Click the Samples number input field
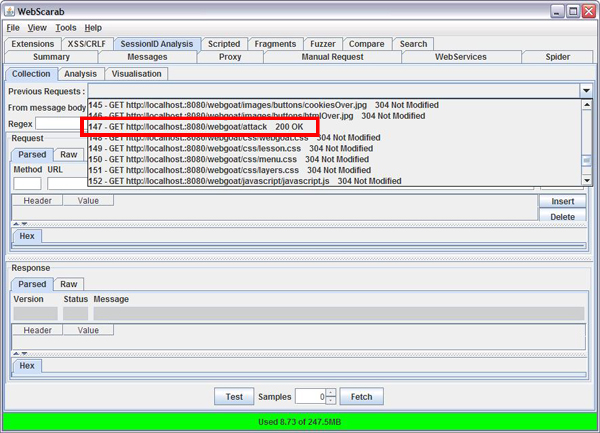Viewport: 600px width, 433px height. [308, 397]
